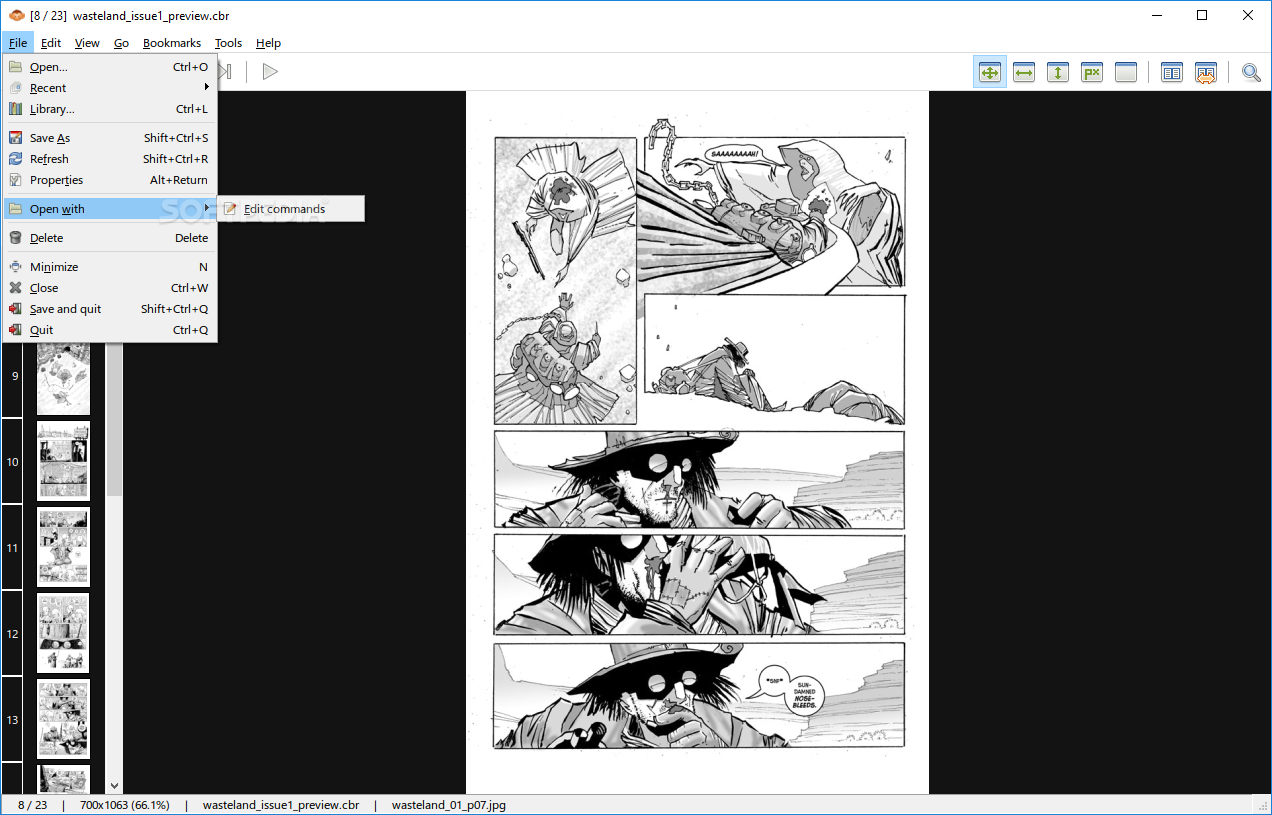Select page 11 thumbnail
This screenshot has width=1272, height=815.
point(63,547)
